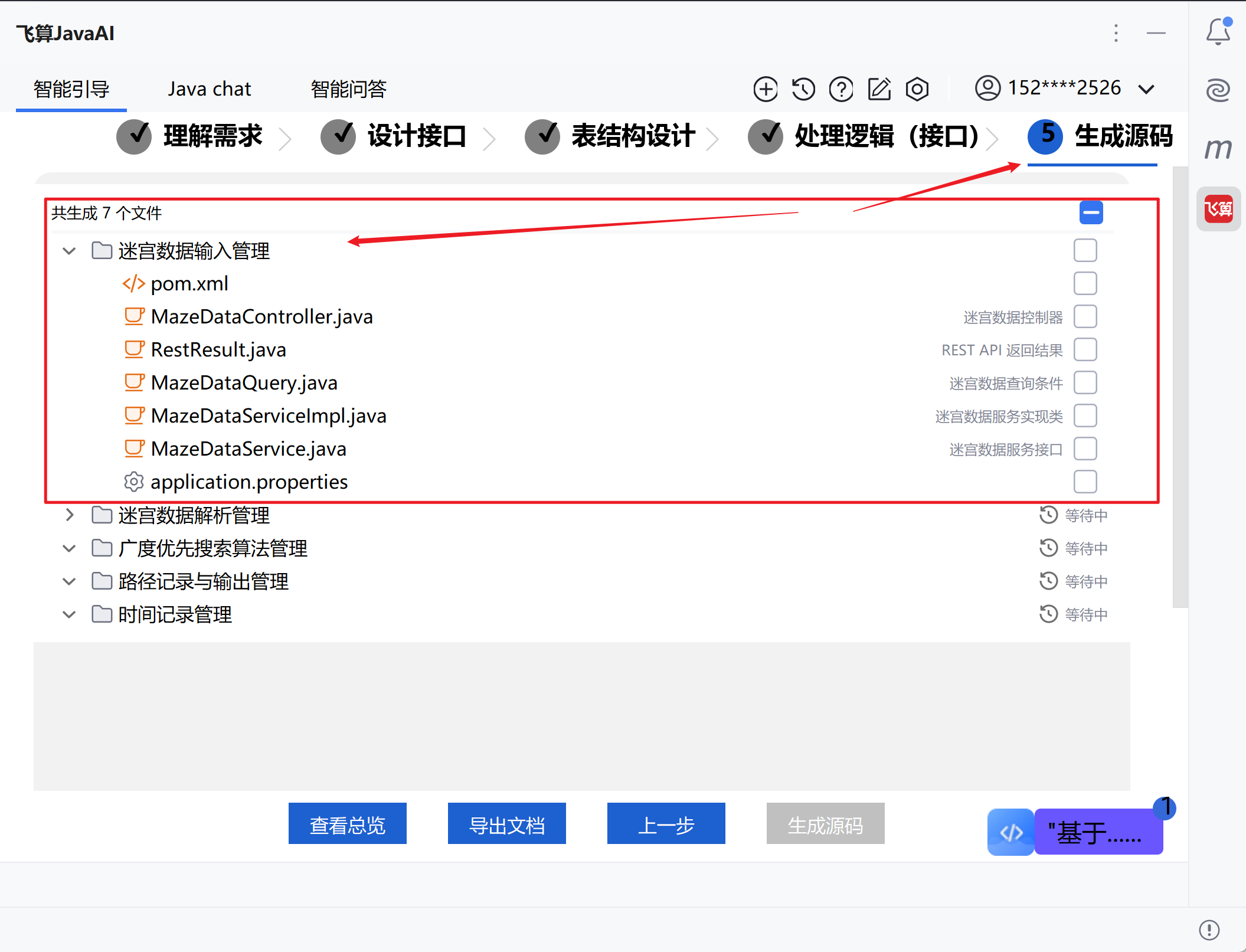Switch to the Java chat tab
The width and height of the screenshot is (1246, 952).
pyautogui.click(x=209, y=89)
